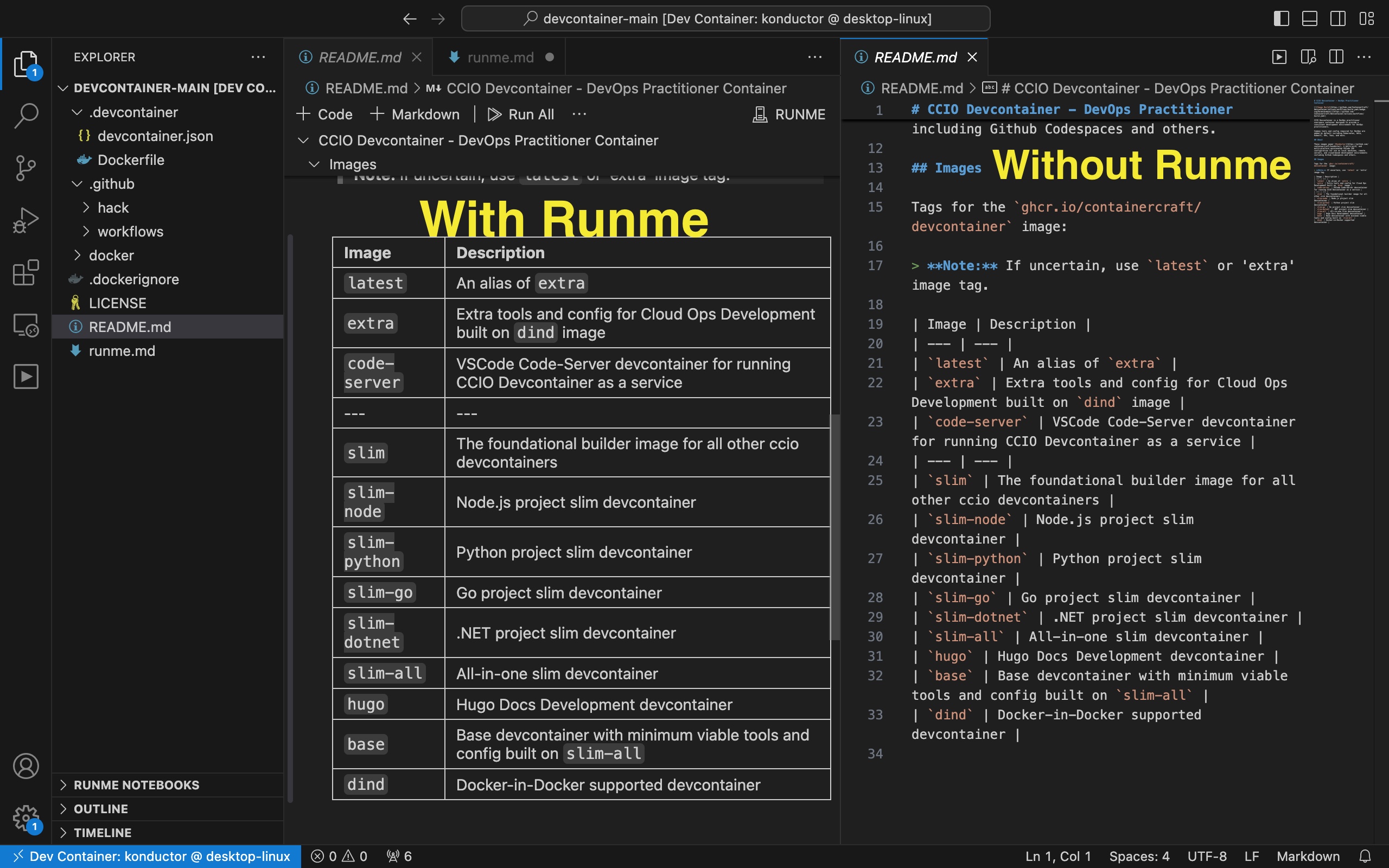Open Source Control view

(26, 168)
